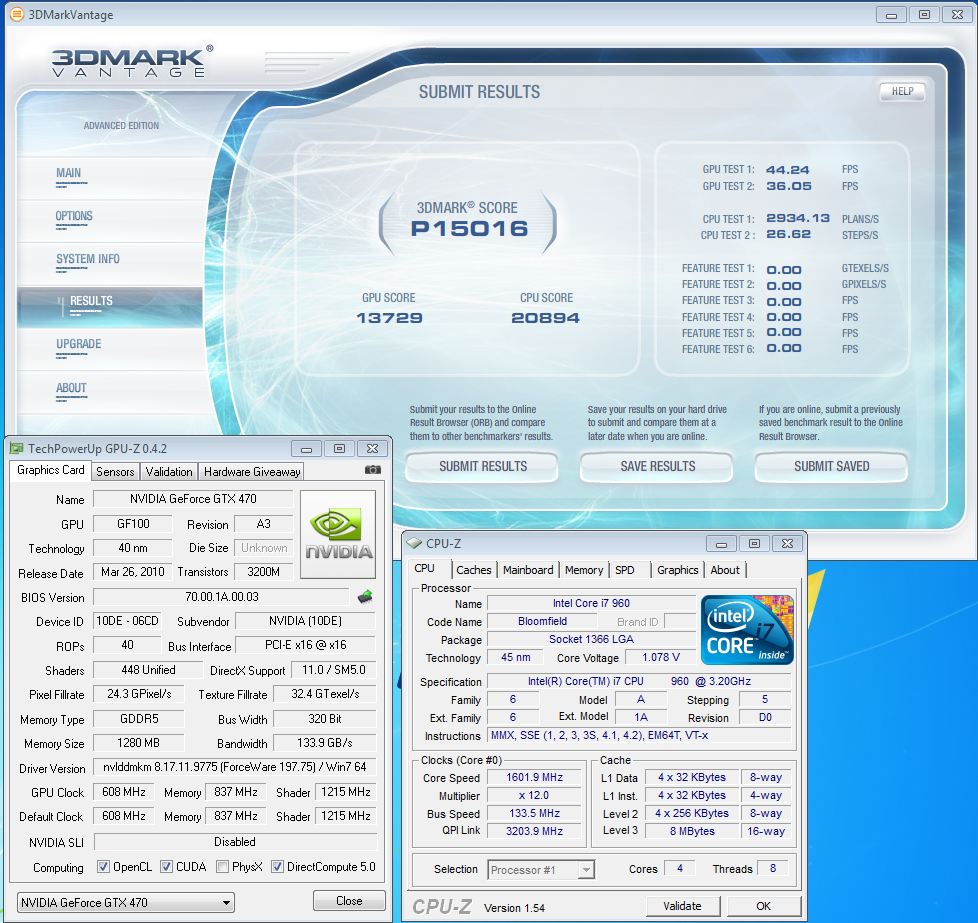Click the GPU Clock value 608 MHz
978x923 pixels.
click(x=123, y=792)
